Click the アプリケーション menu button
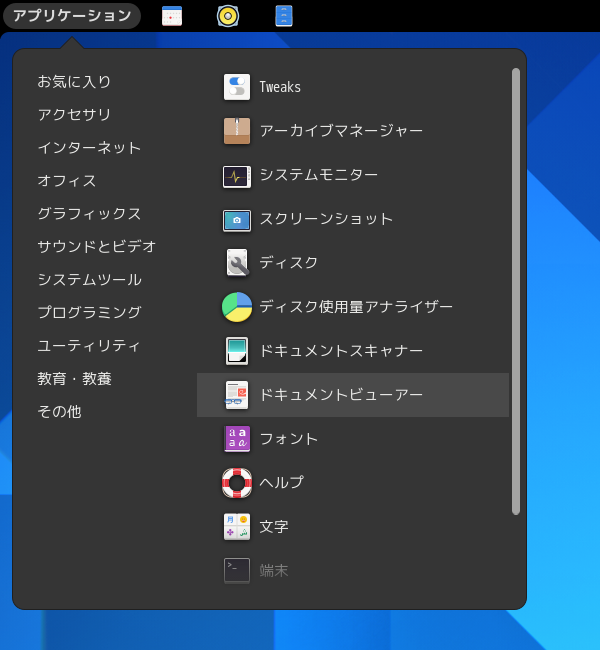The image size is (600, 650). tap(72, 16)
